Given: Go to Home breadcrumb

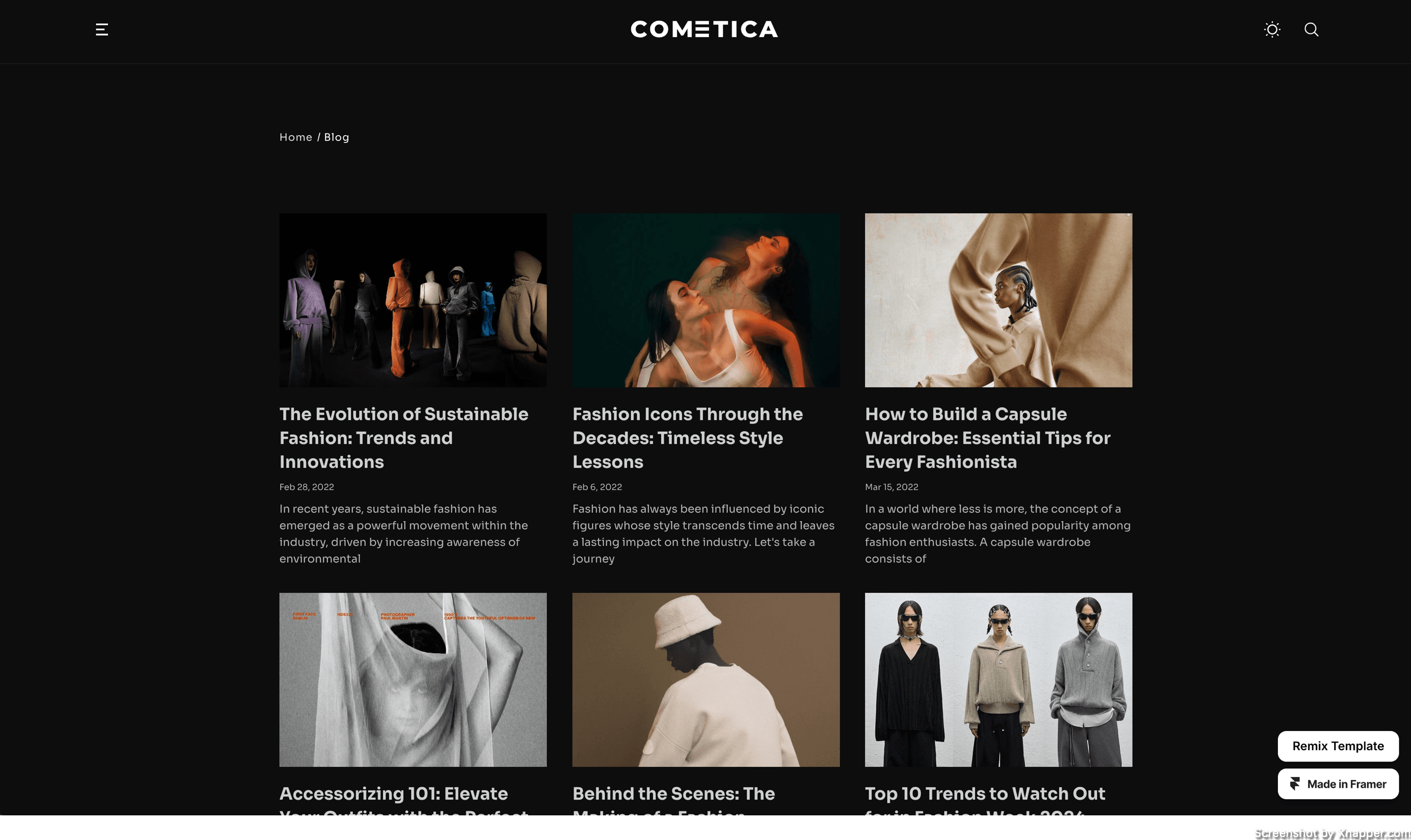Looking at the screenshot, I should (x=295, y=137).
